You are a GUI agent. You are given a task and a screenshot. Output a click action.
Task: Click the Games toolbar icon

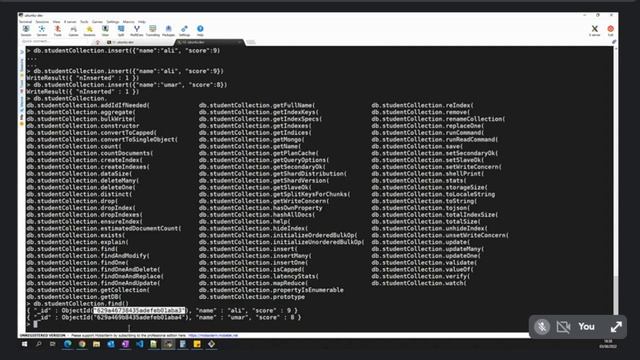(73, 31)
